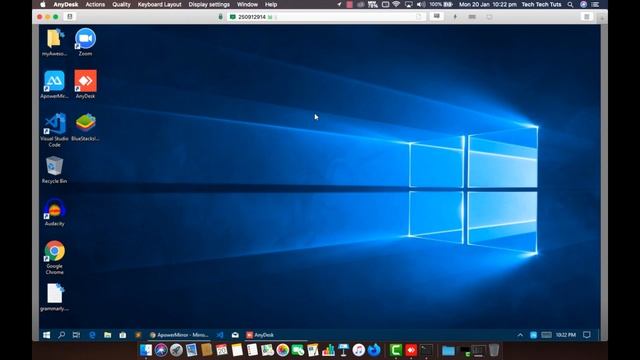Screen dimensions: 640x360
Task: Expand hidden system tray icons
Action: tap(520, 335)
